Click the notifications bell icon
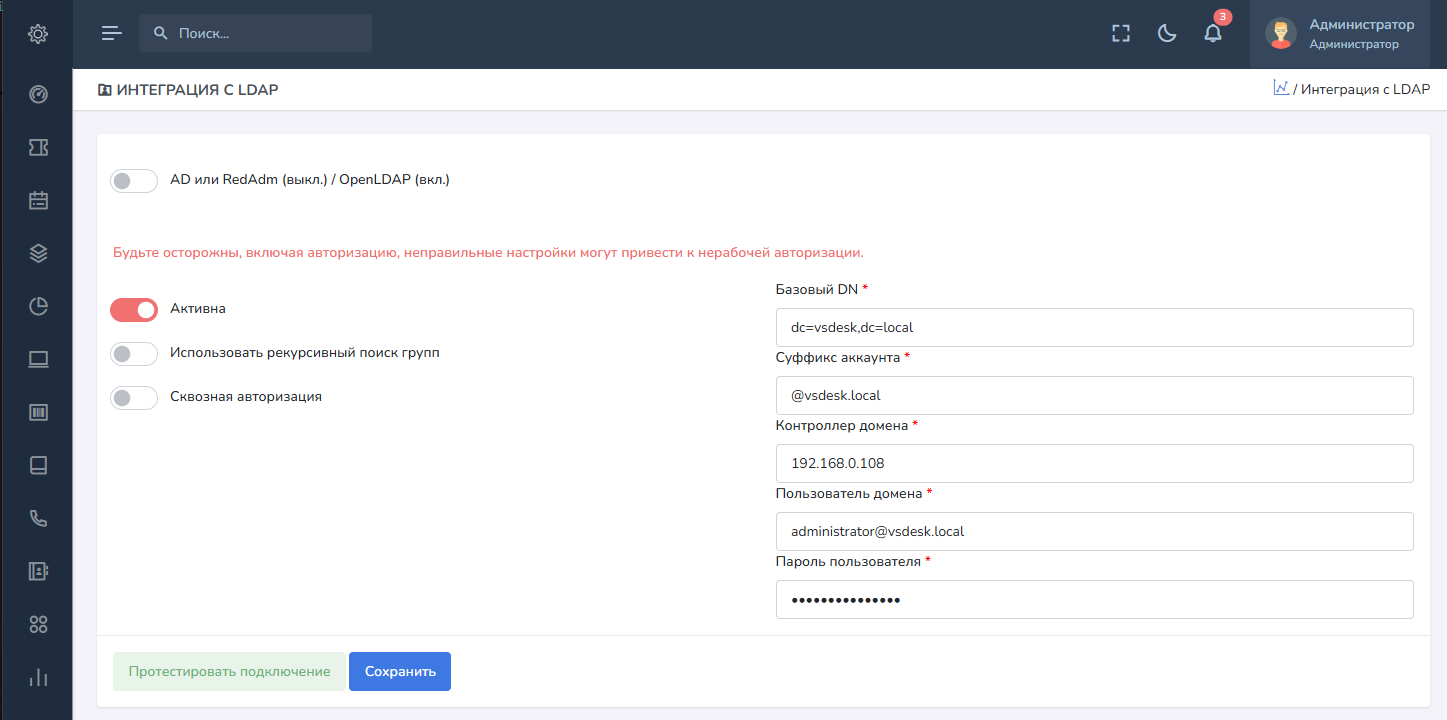 click(1212, 34)
